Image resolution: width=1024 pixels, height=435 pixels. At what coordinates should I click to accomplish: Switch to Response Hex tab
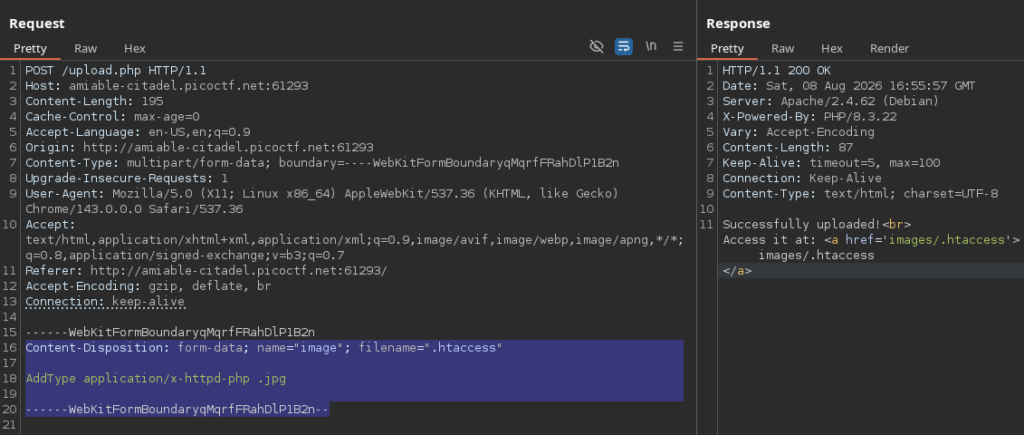click(831, 48)
